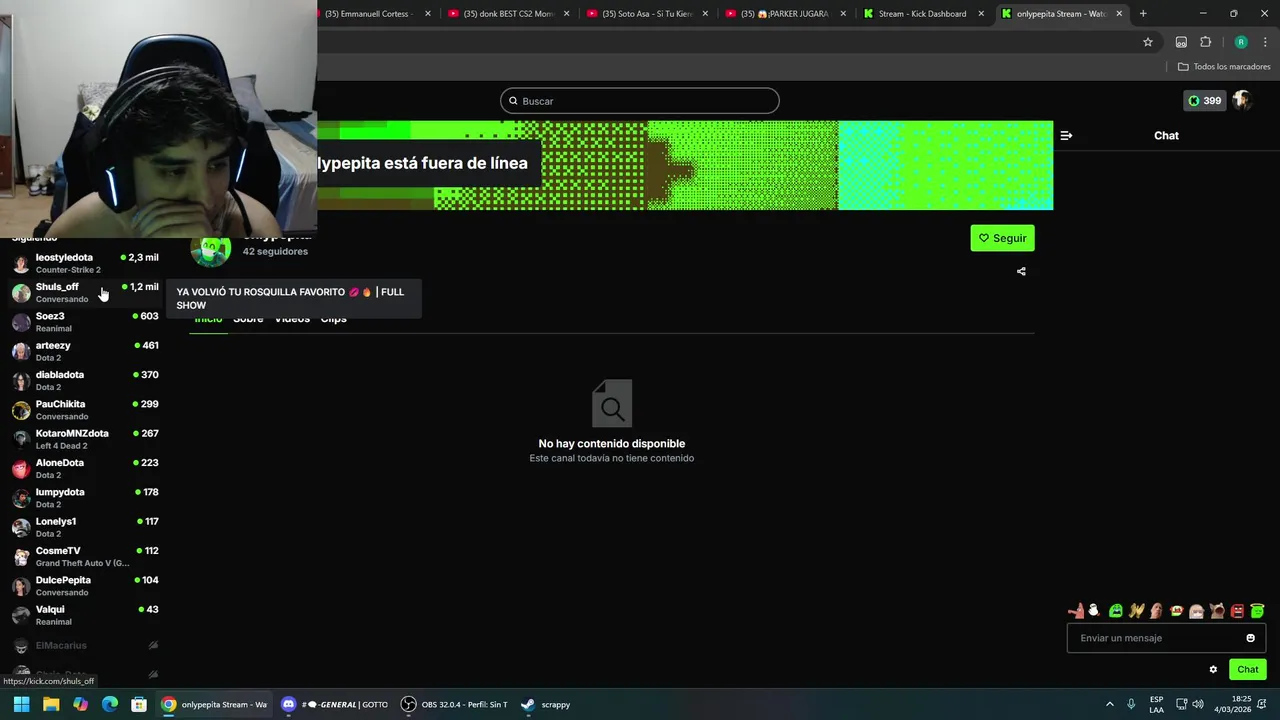
Task: Open Microsoft Store from taskbar
Action: 139,704
